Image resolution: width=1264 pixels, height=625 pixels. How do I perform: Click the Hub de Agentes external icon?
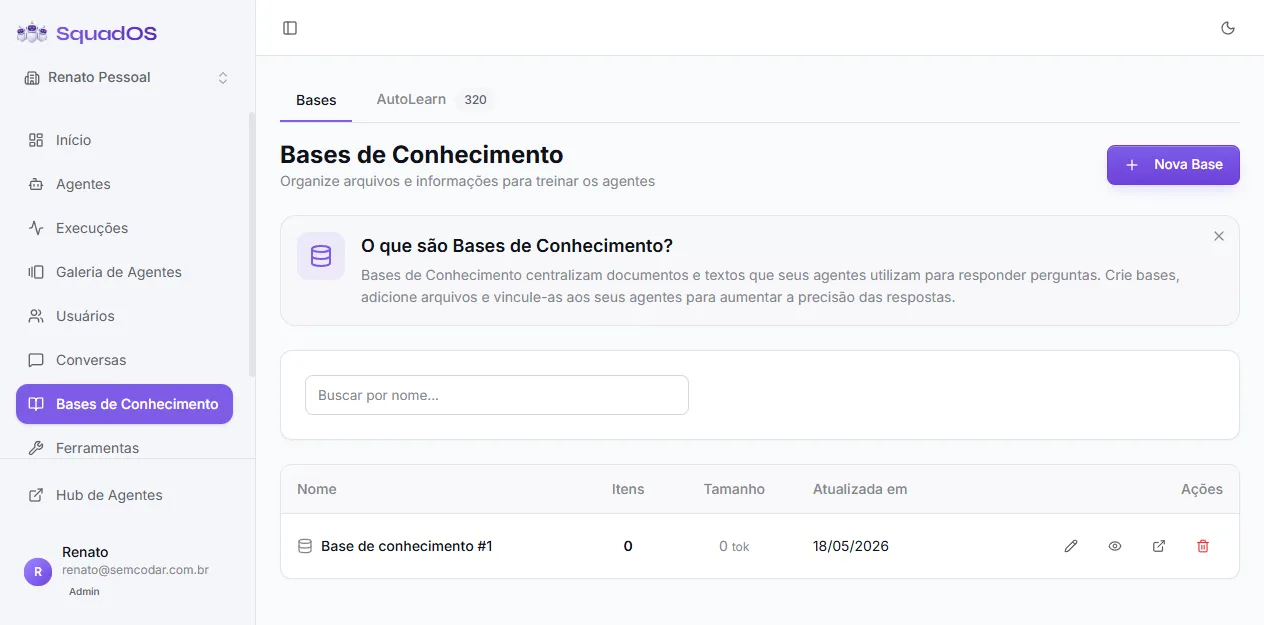coord(36,495)
